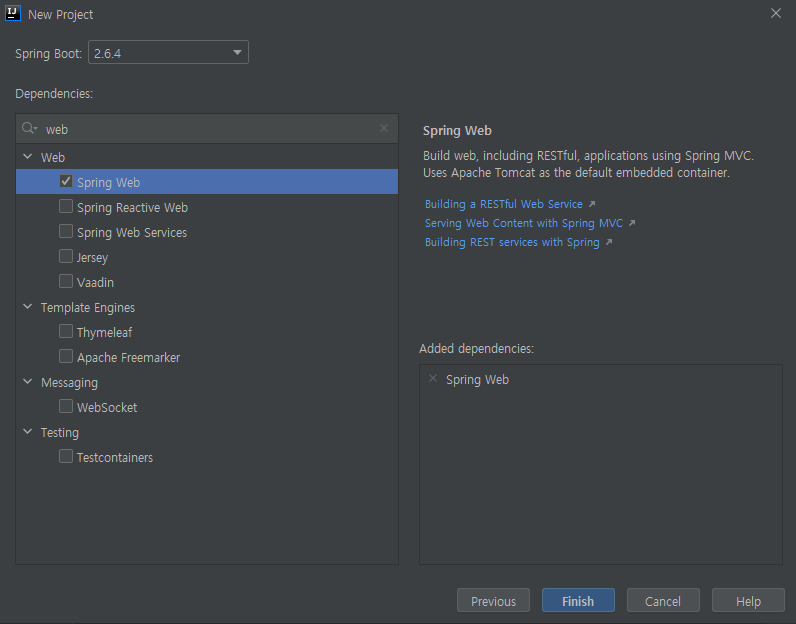
Task: Click the Finish button
Action: pyautogui.click(x=578, y=601)
